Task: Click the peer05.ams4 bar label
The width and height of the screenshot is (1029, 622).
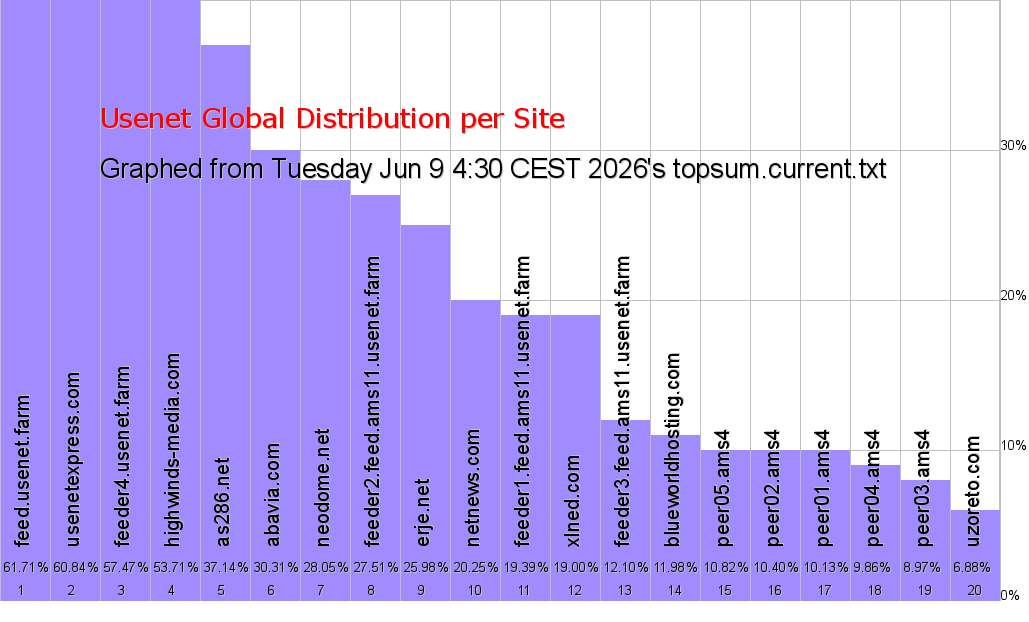Action: point(723,488)
